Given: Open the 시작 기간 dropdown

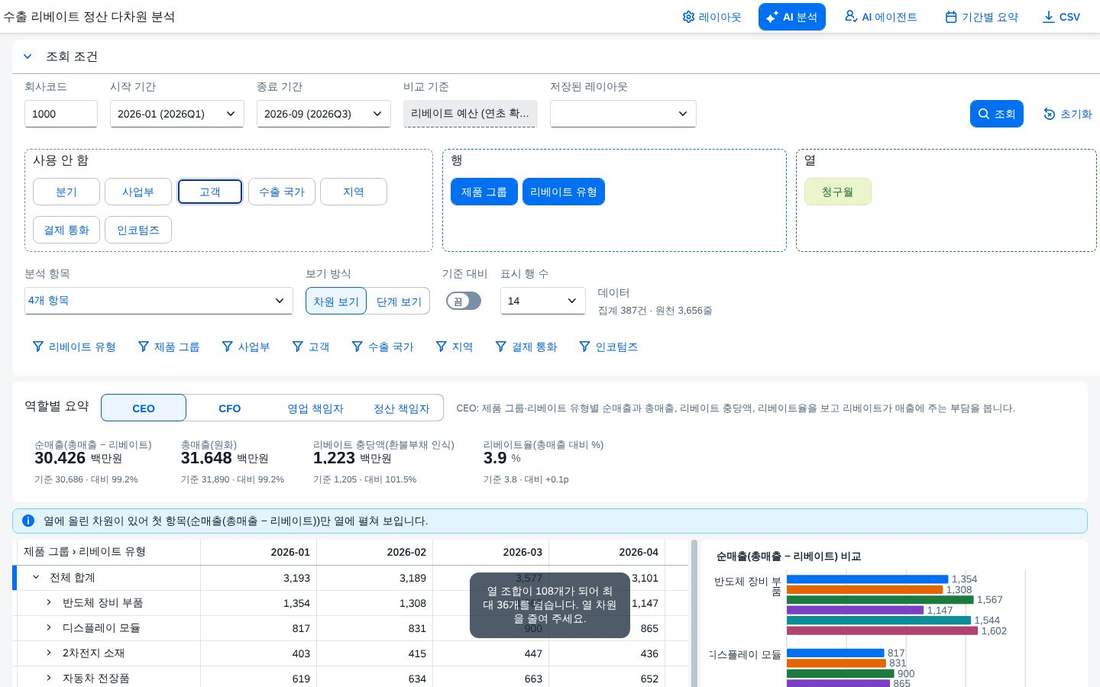Looking at the screenshot, I should point(177,114).
